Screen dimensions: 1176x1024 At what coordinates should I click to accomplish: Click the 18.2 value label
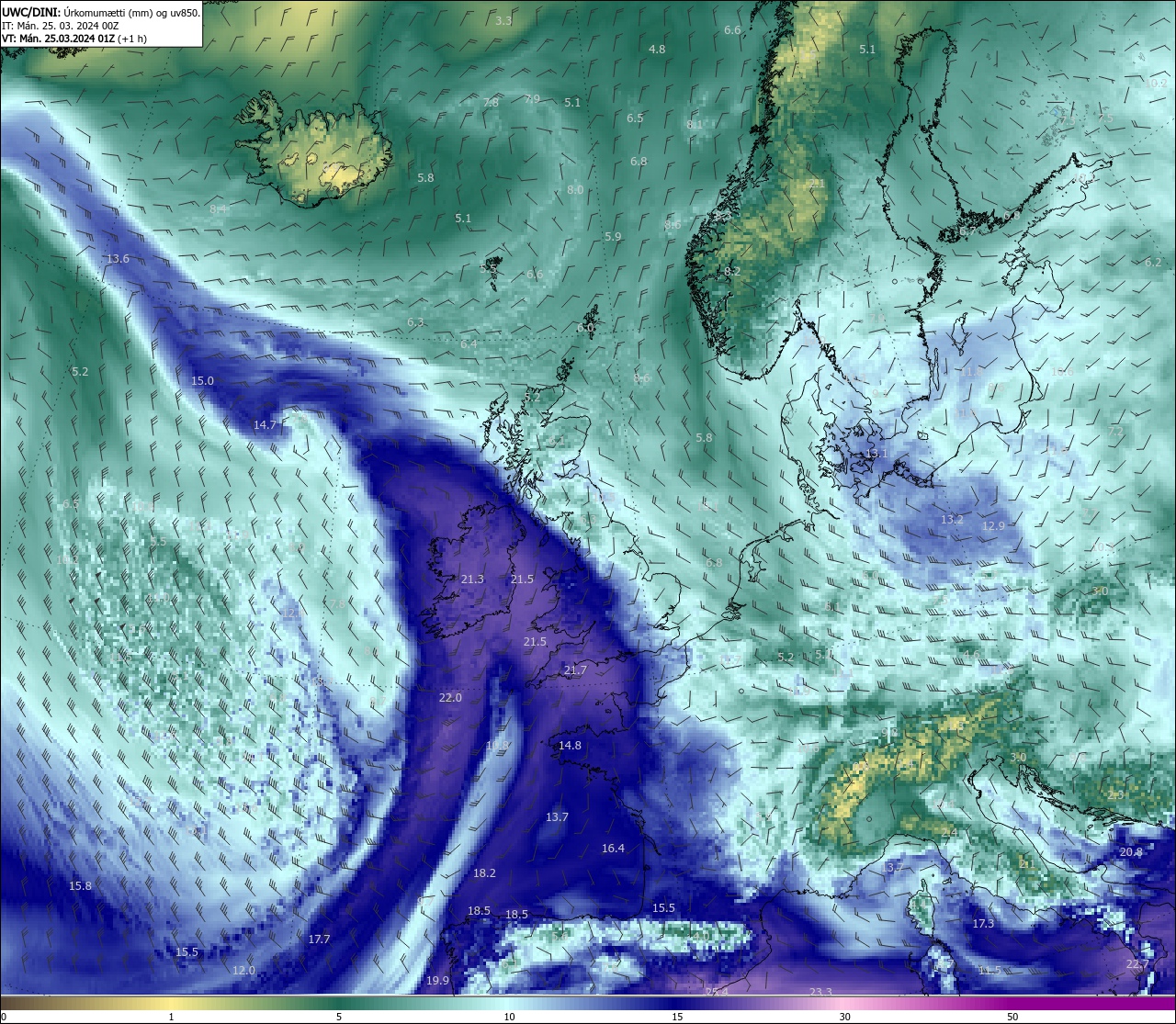[x=484, y=873]
